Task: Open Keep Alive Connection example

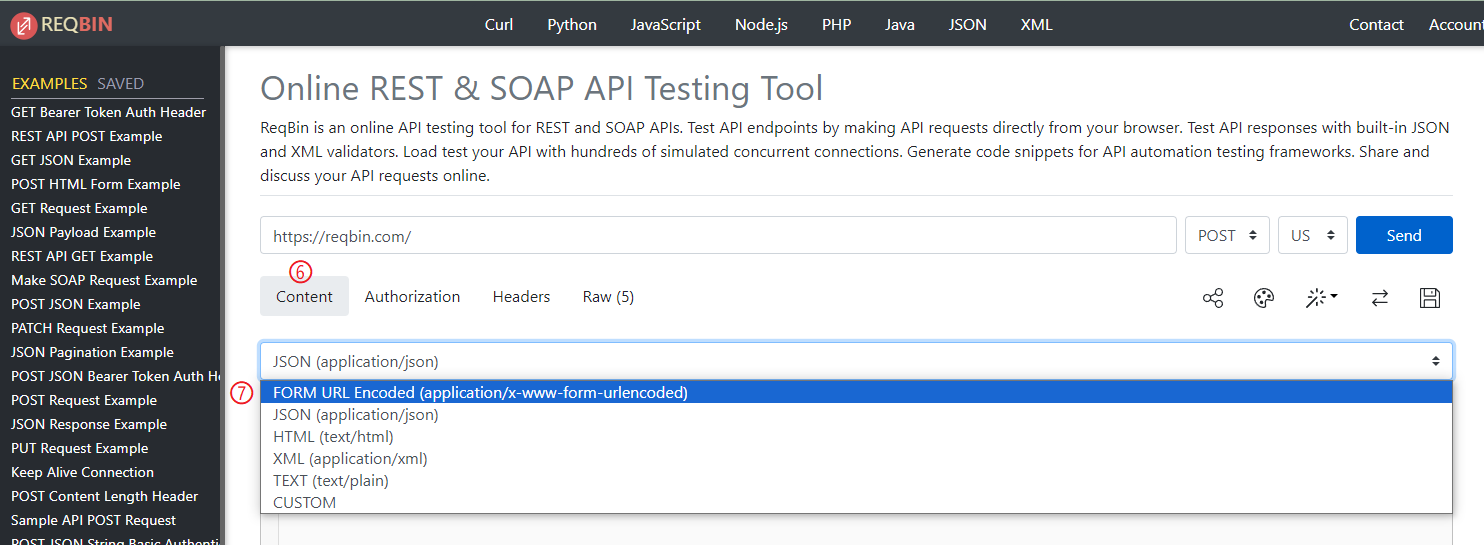Action: pos(82,472)
